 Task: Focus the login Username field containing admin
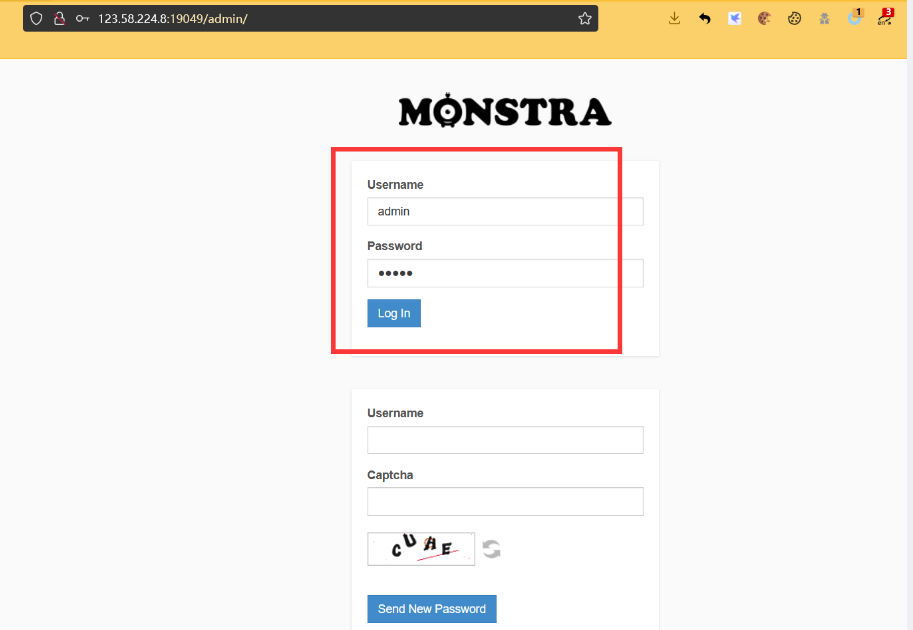coord(505,211)
